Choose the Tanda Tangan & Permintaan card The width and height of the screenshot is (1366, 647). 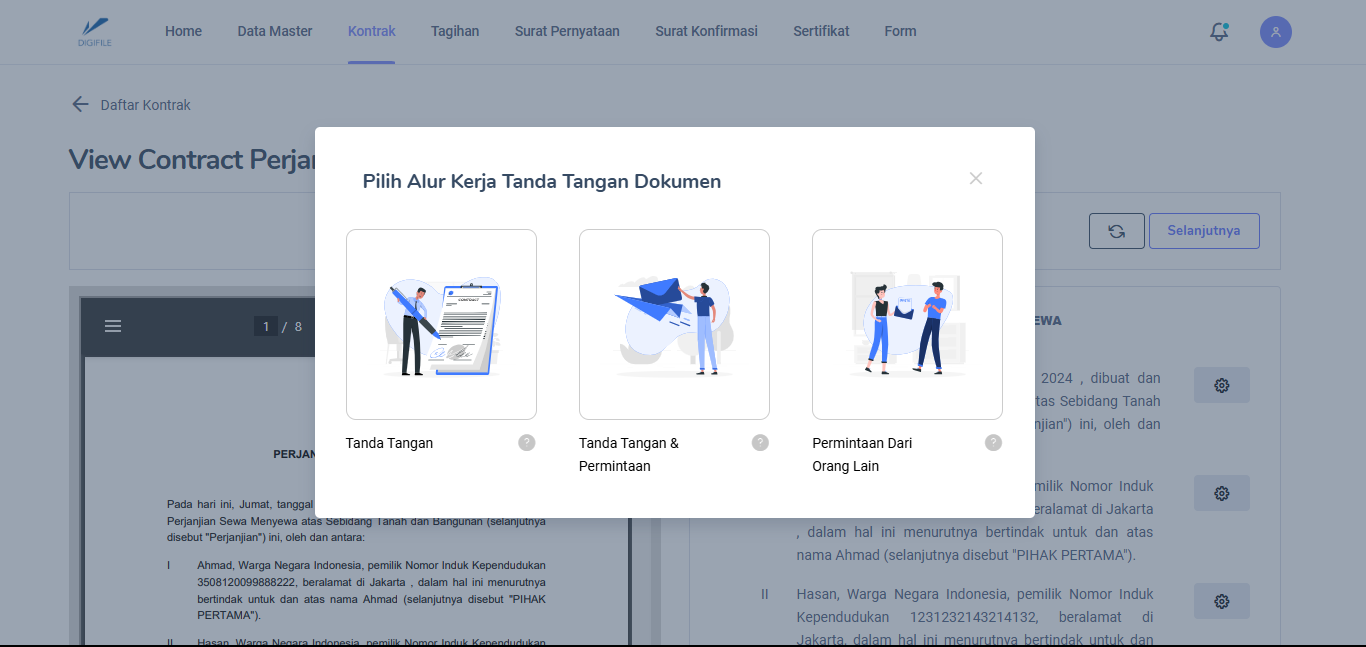[x=674, y=324]
